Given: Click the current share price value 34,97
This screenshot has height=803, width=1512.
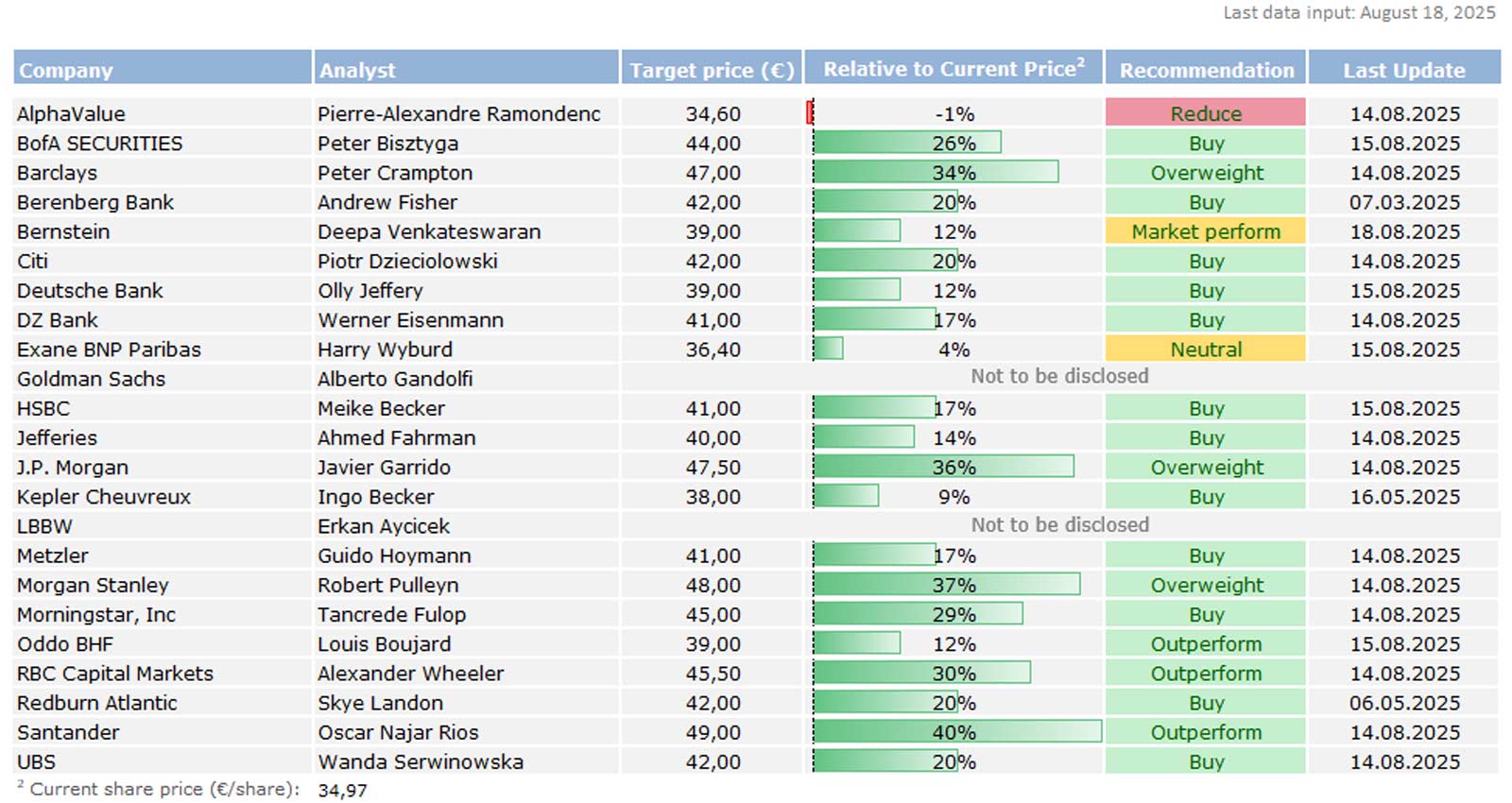Looking at the screenshot, I should tap(342, 790).
